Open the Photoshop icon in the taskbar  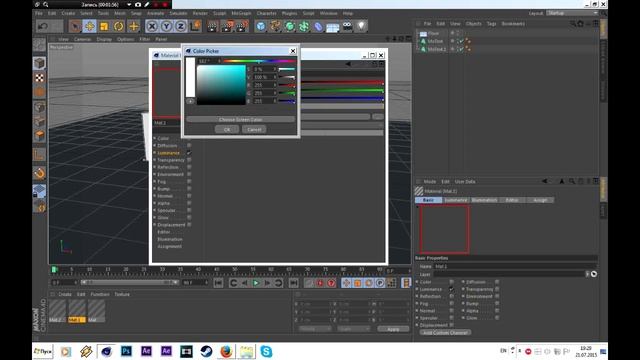click(126, 351)
